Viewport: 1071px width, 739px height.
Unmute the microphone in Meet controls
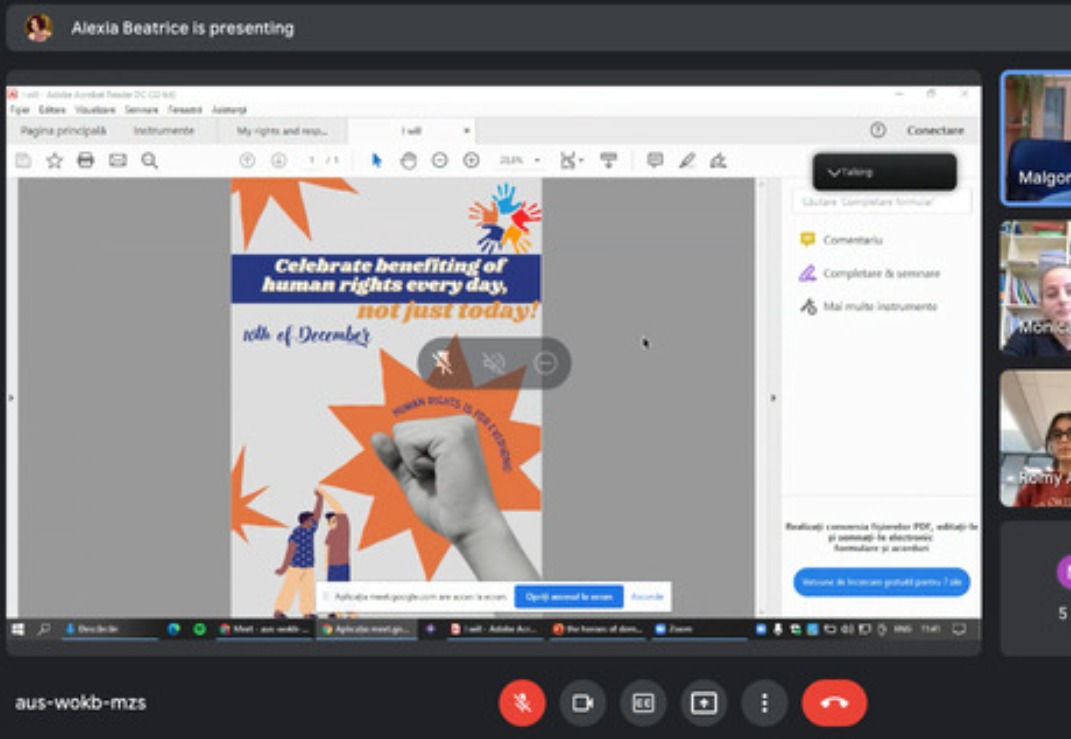[x=522, y=703]
